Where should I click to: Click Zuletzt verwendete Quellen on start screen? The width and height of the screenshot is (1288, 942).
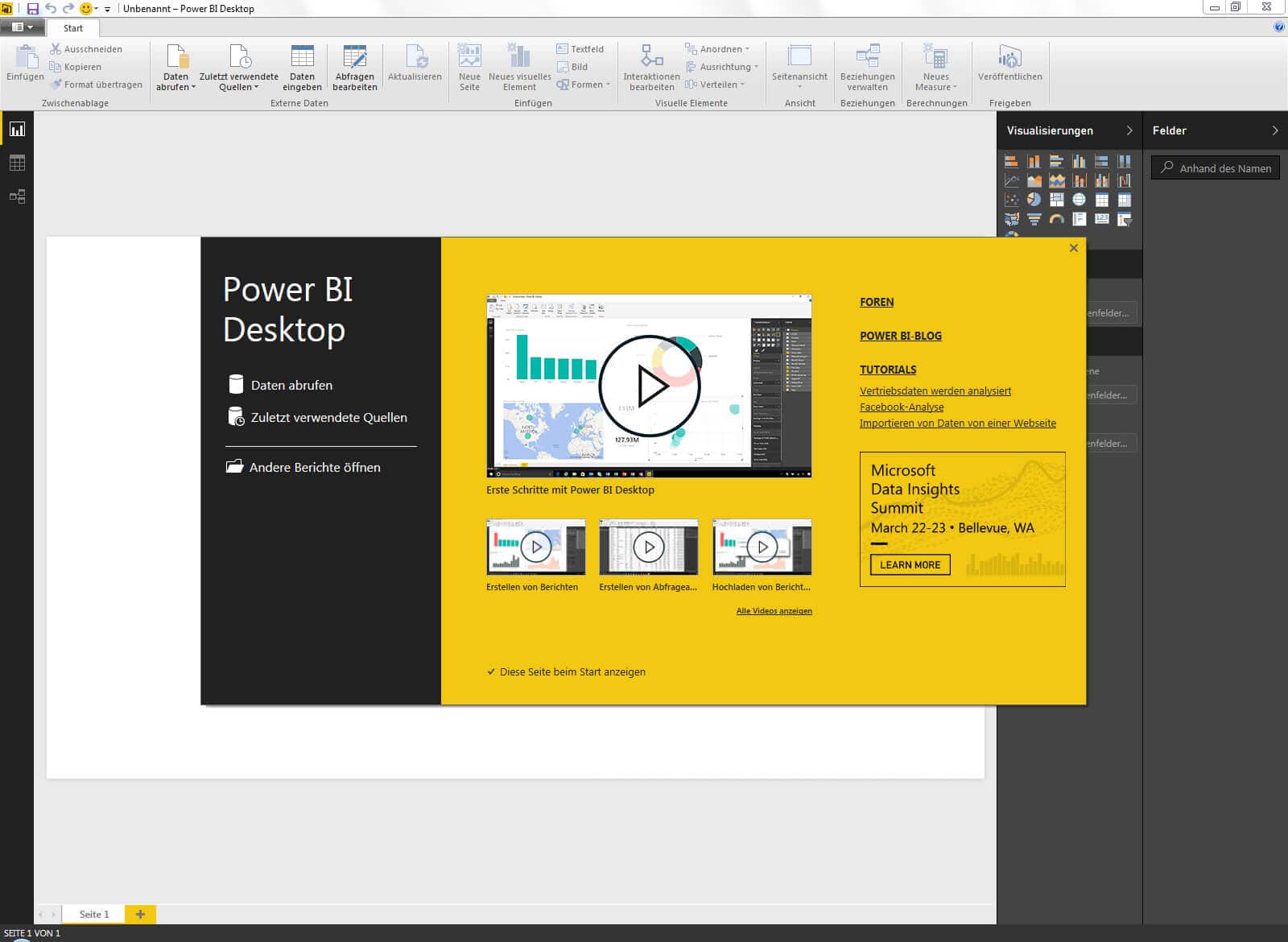[x=318, y=417]
